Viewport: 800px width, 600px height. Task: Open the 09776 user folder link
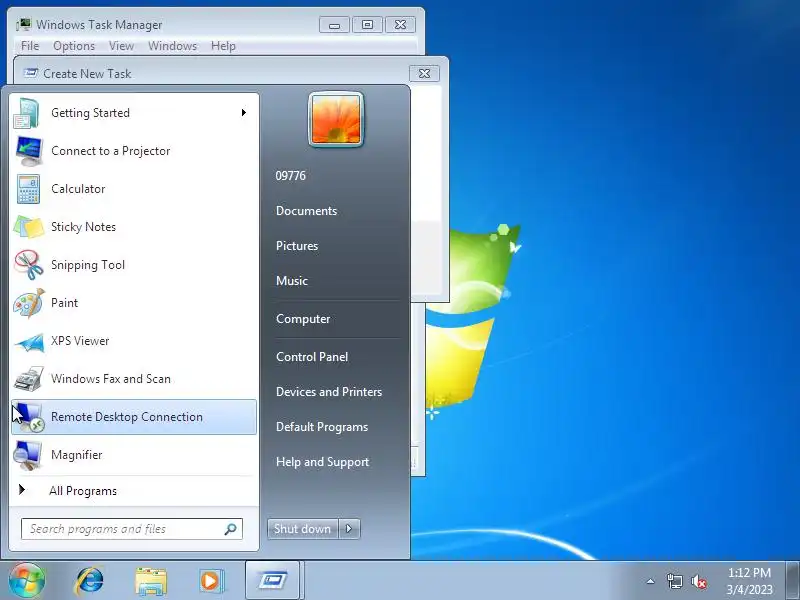(290, 176)
